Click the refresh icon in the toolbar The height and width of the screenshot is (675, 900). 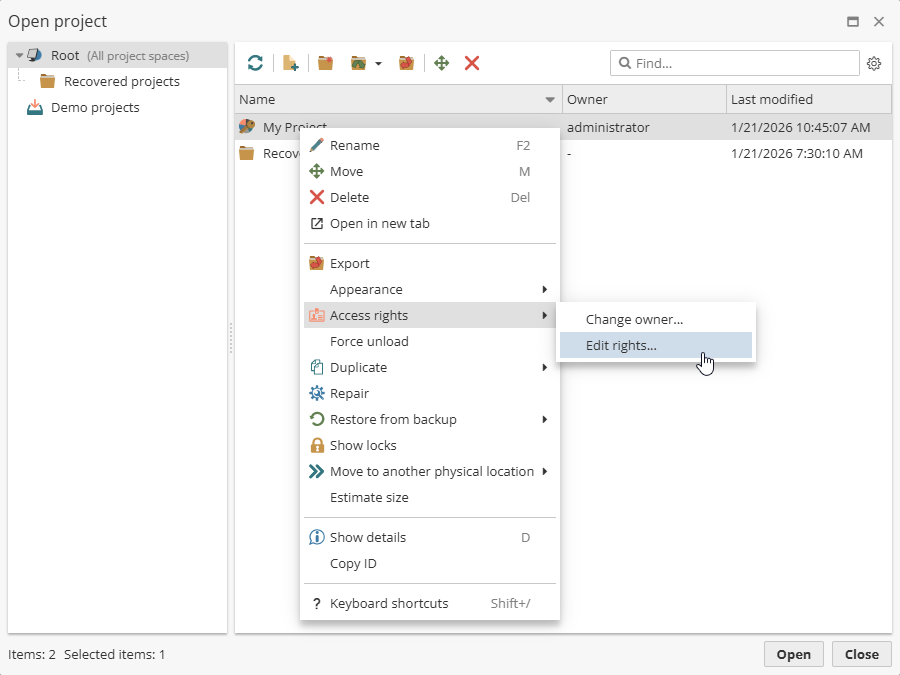[x=256, y=63]
